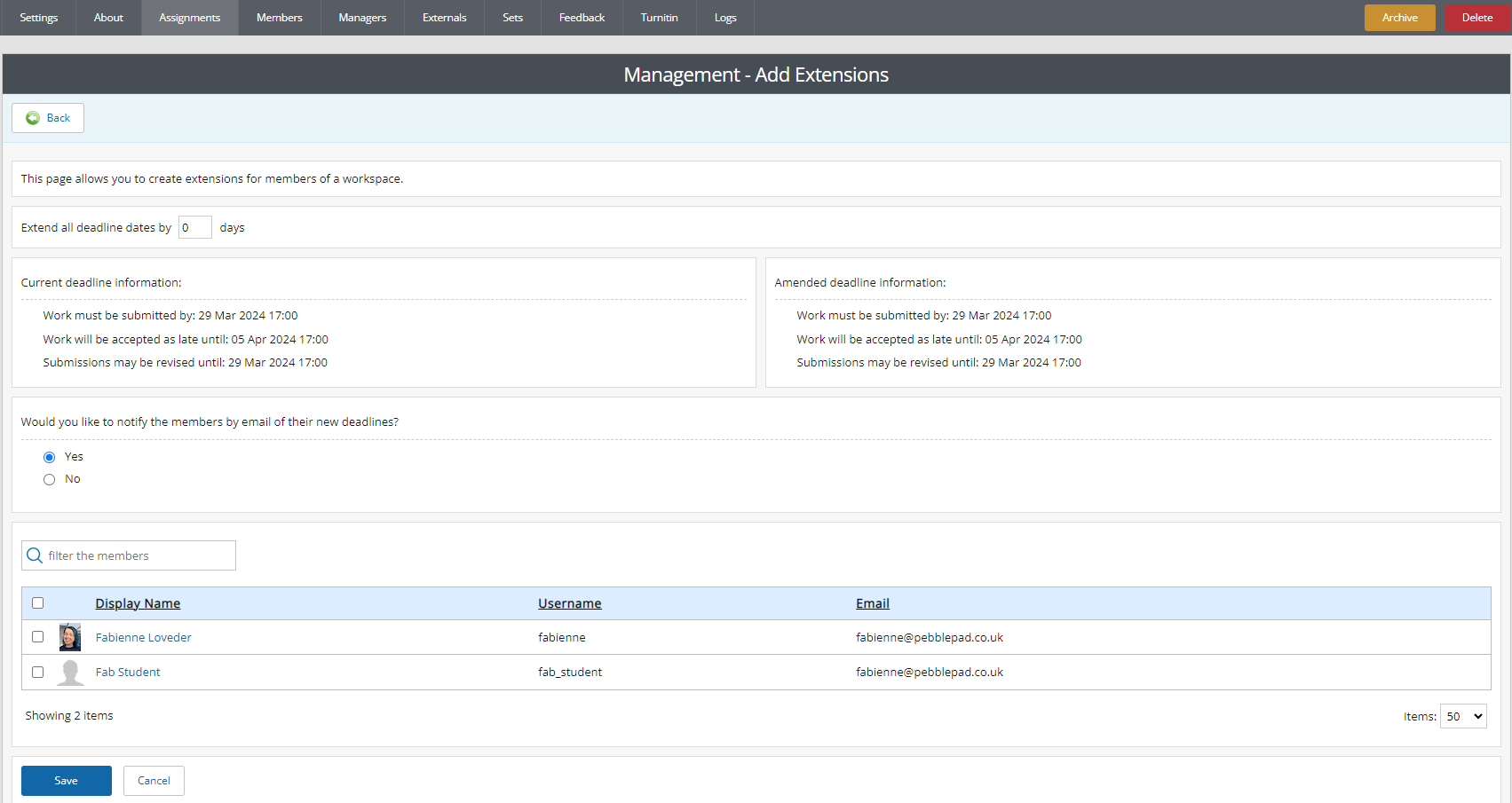1512x803 pixels.
Task: Click the deadline extension days field
Action: [194, 227]
